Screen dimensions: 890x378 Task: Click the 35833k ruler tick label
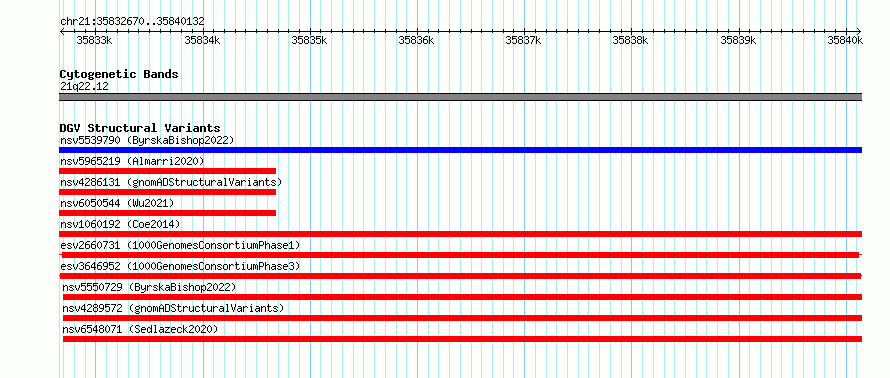tap(94, 40)
